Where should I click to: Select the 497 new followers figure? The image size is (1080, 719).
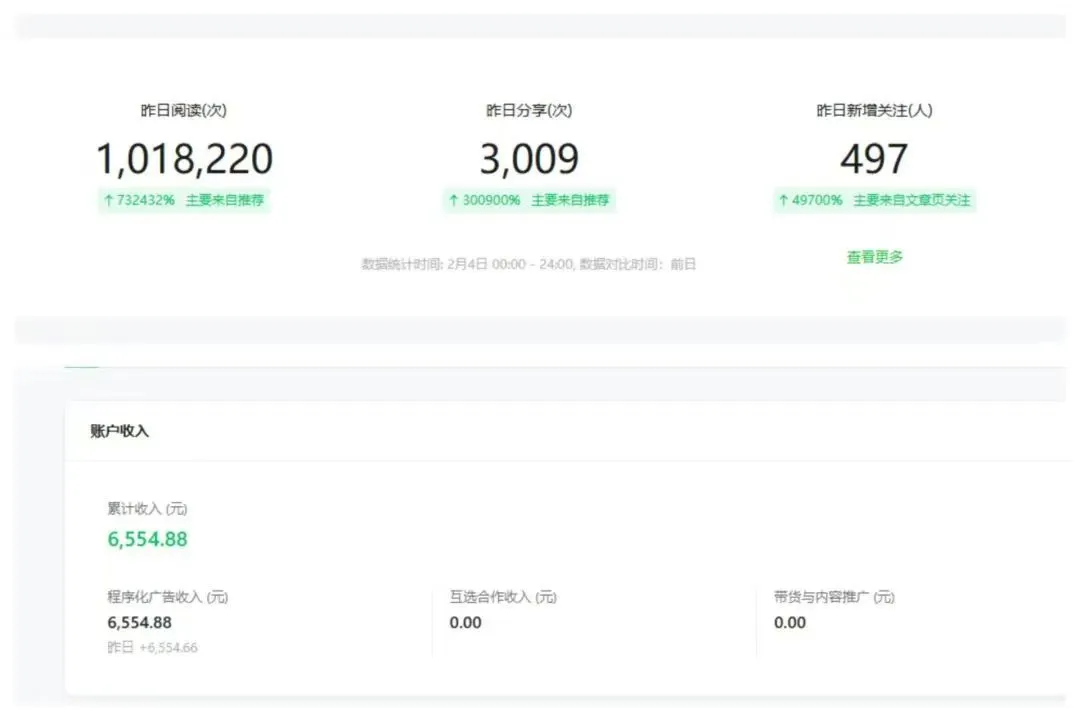tap(874, 159)
